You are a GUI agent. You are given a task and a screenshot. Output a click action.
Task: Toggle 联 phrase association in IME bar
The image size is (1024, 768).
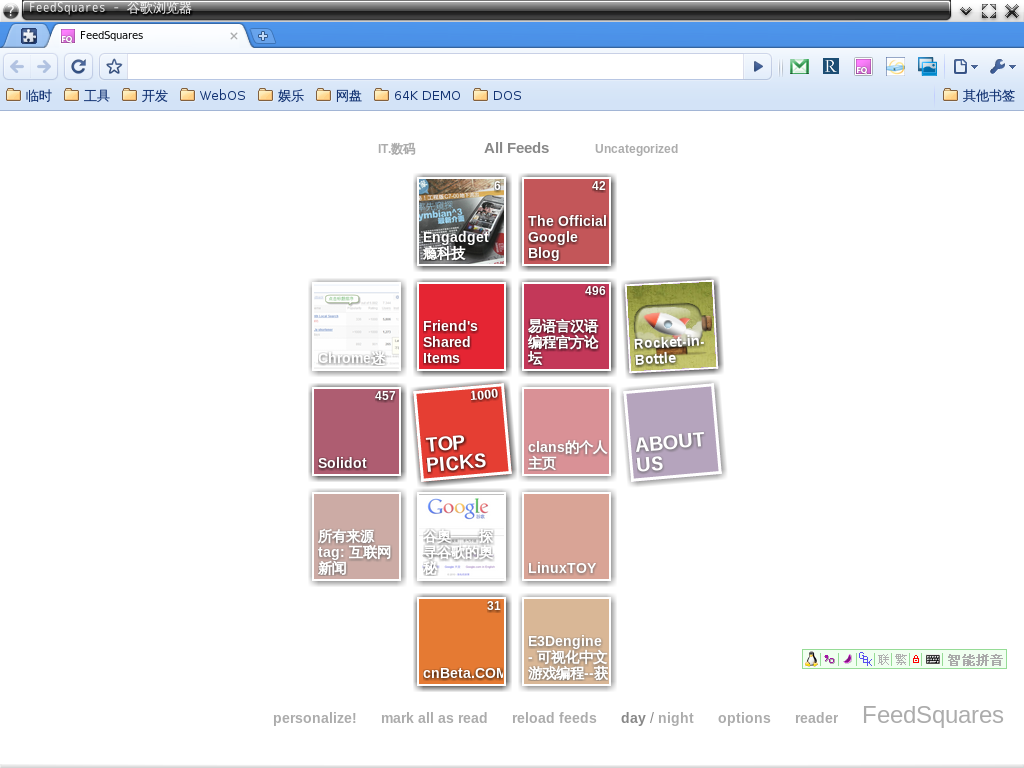tap(884, 660)
